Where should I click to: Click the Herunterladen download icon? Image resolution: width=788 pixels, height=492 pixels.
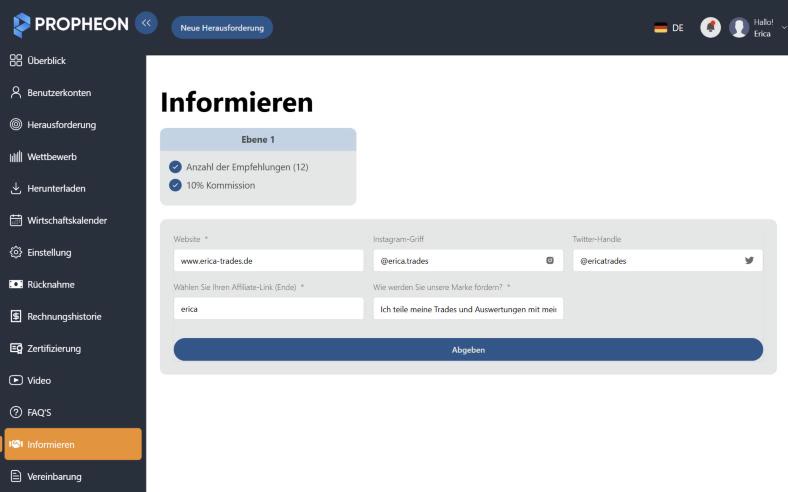click(x=16, y=188)
